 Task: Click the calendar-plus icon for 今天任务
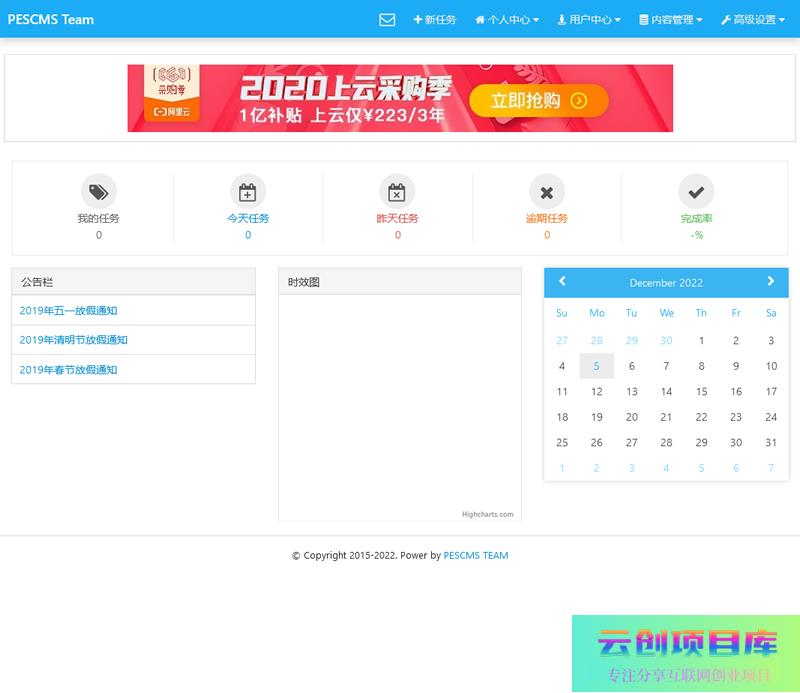click(248, 192)
